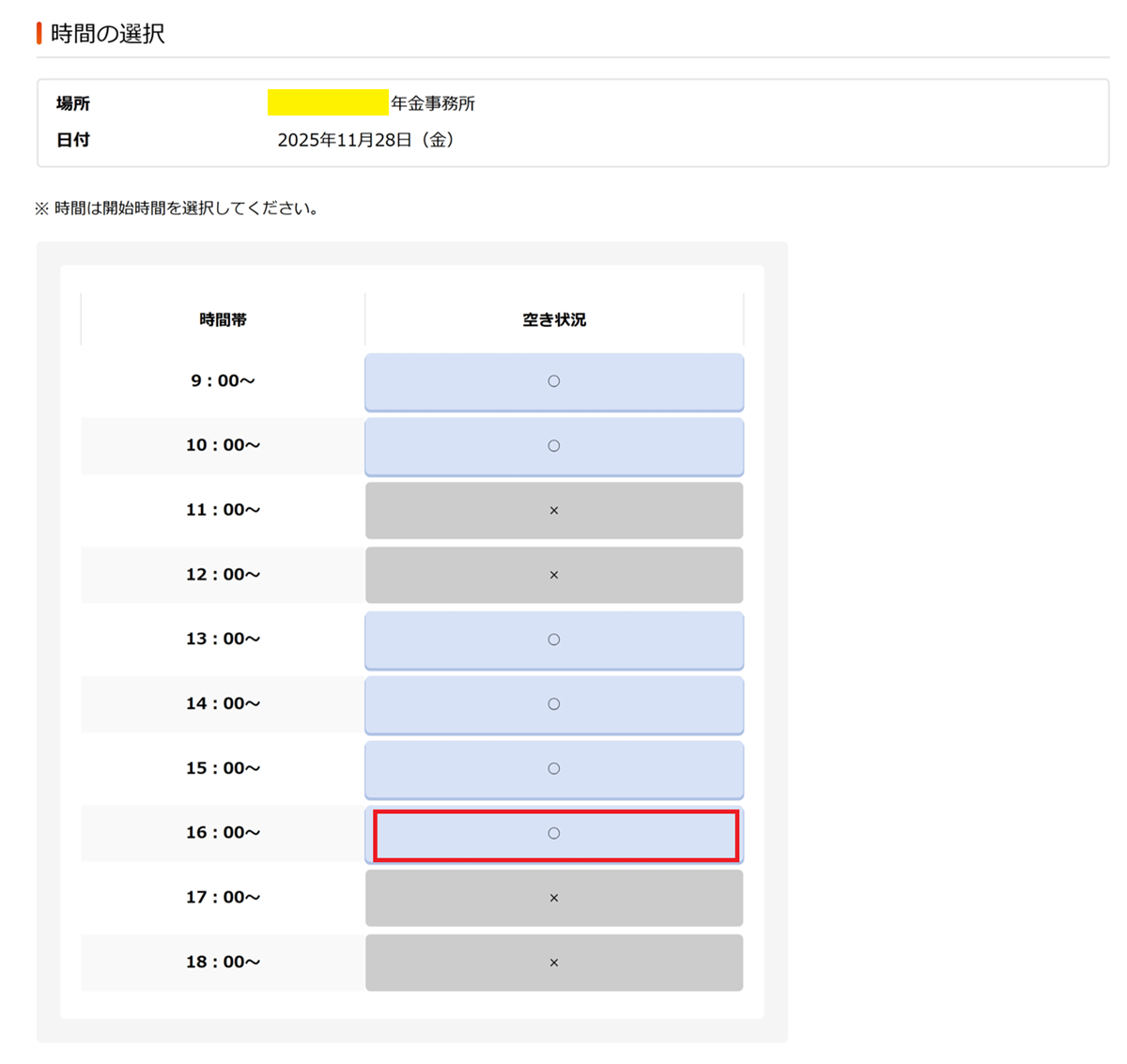Click the 場所 field label

click(73, 103)
